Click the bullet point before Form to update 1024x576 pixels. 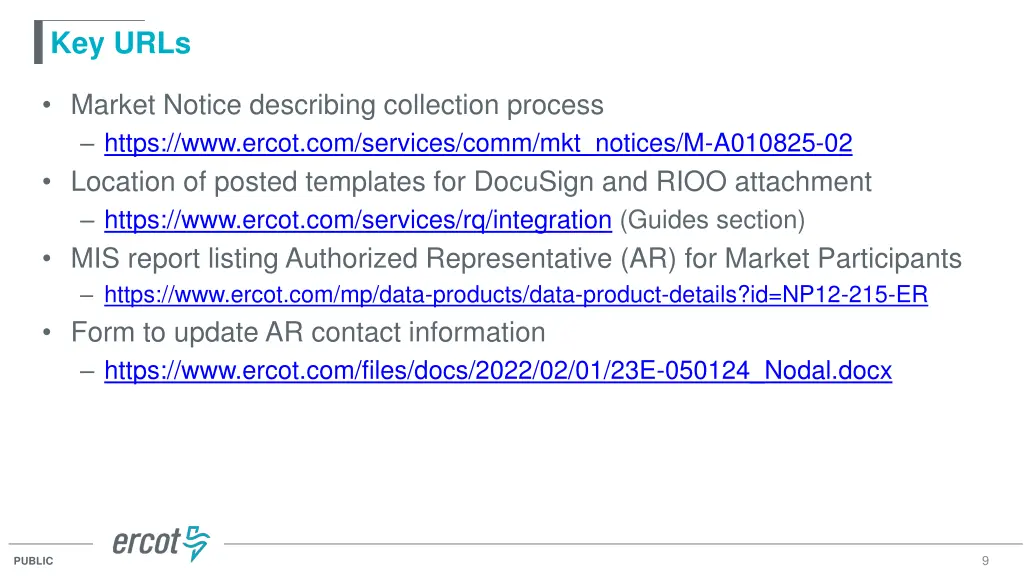(x=46, y=332)
